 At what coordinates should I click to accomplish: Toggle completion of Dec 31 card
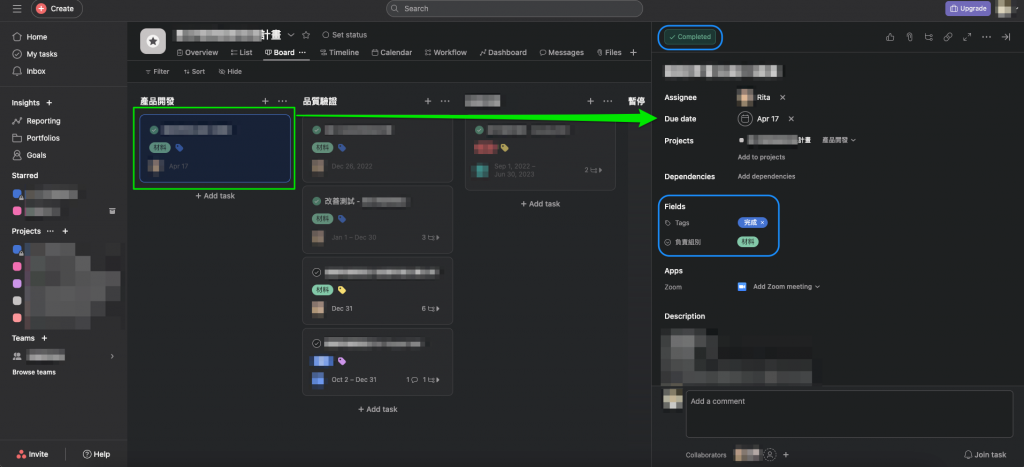click(317, 272)
